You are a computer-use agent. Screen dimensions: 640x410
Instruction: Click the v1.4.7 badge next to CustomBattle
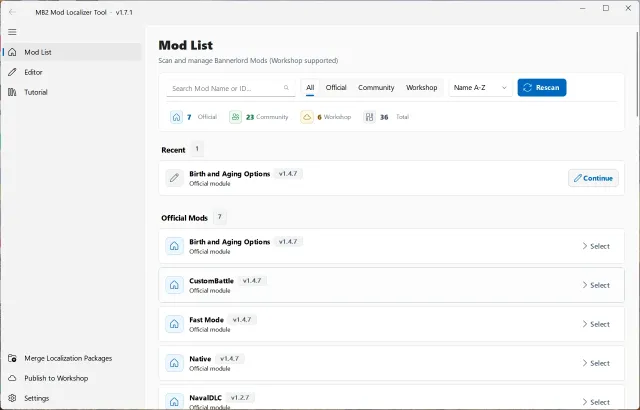(252, 281)
